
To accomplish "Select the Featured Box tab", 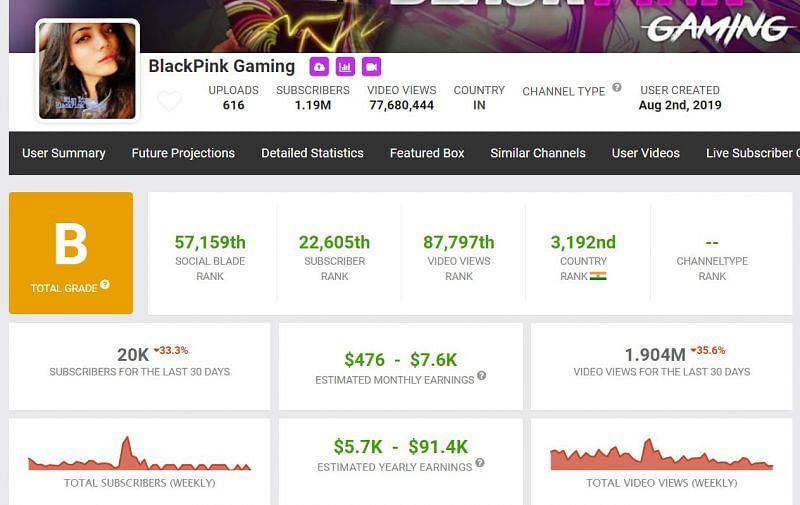I will click(427, 153).
